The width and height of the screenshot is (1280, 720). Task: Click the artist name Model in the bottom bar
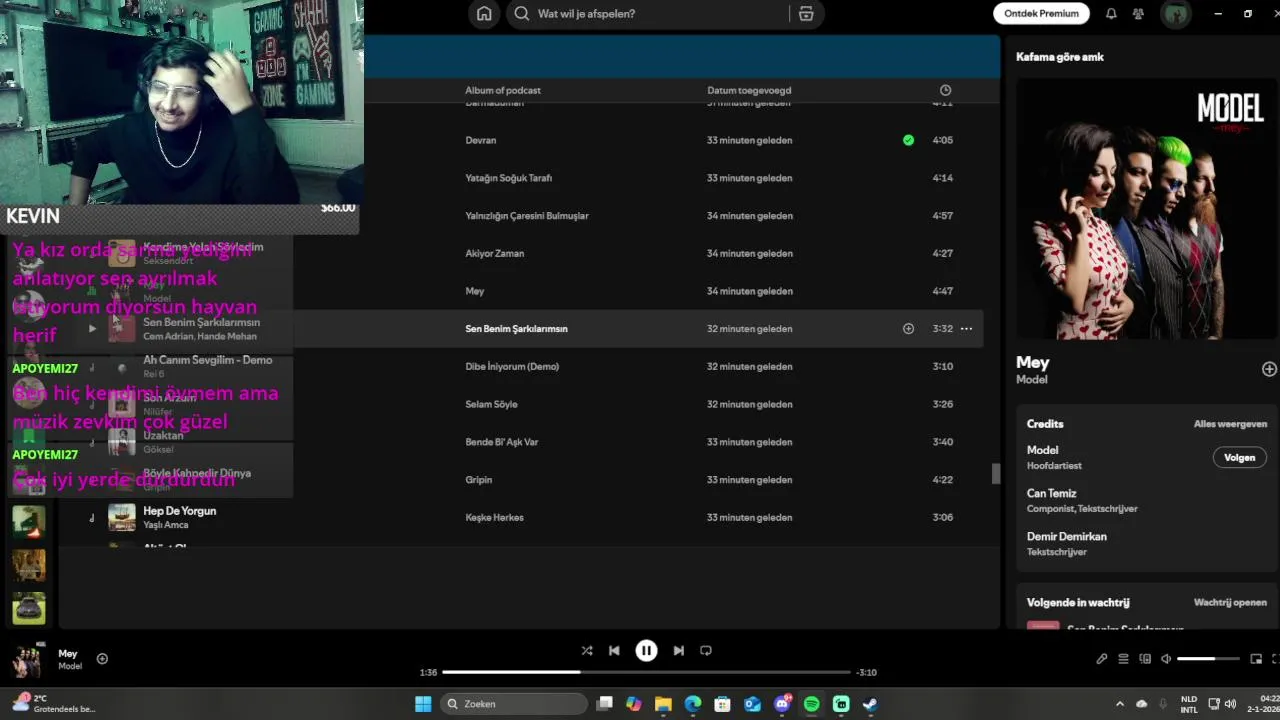point(70,666)
